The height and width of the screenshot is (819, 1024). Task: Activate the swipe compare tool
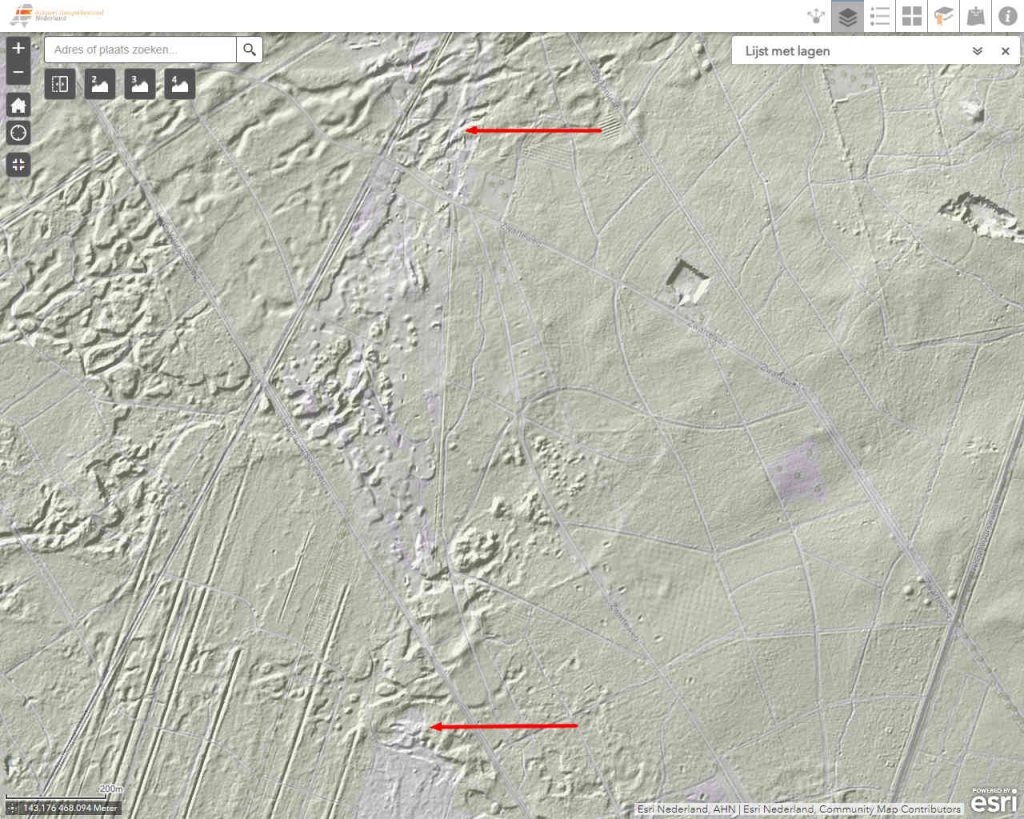tap(59, 84)
